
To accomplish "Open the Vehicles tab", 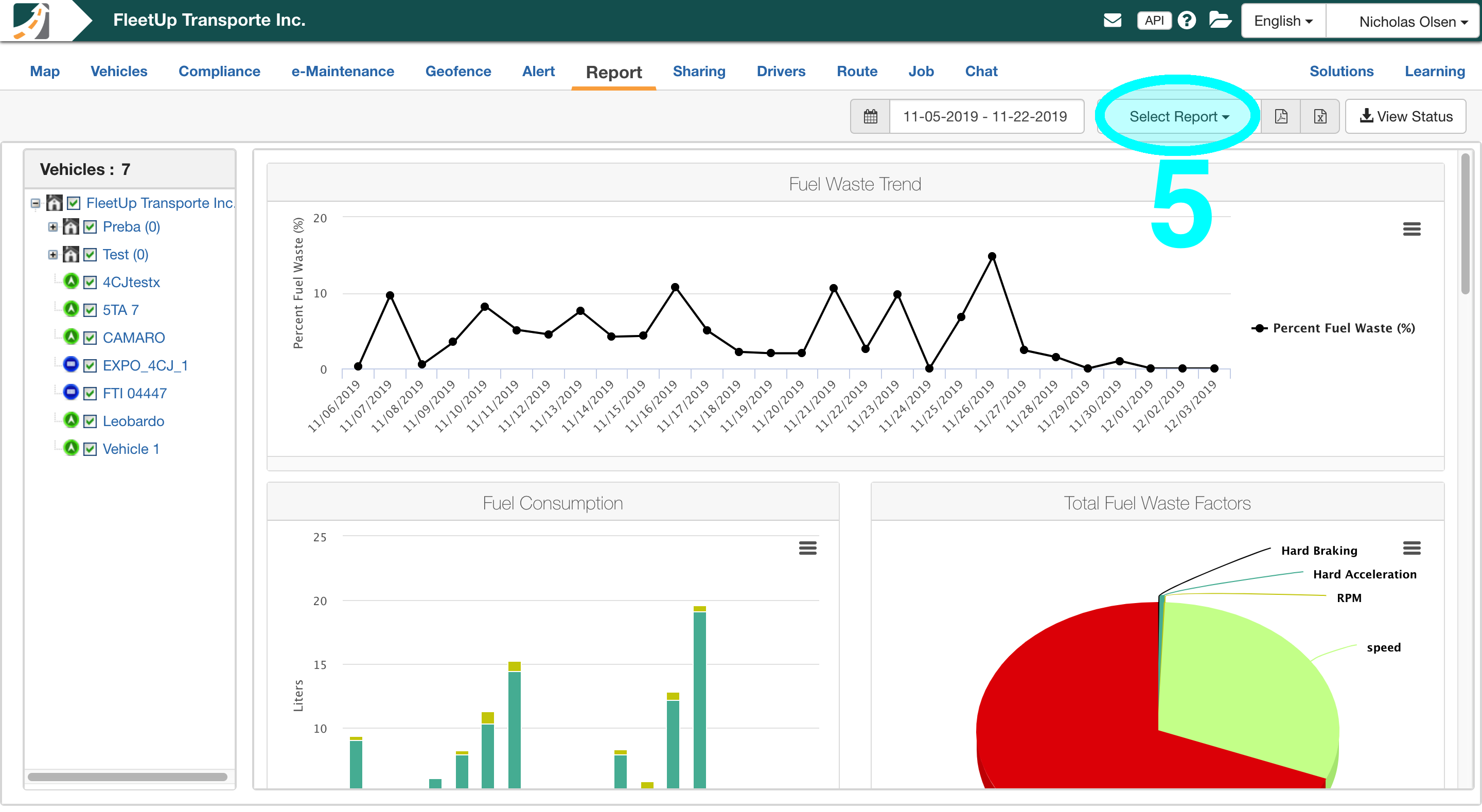I will pyautogui.click(x=119, y=71).
